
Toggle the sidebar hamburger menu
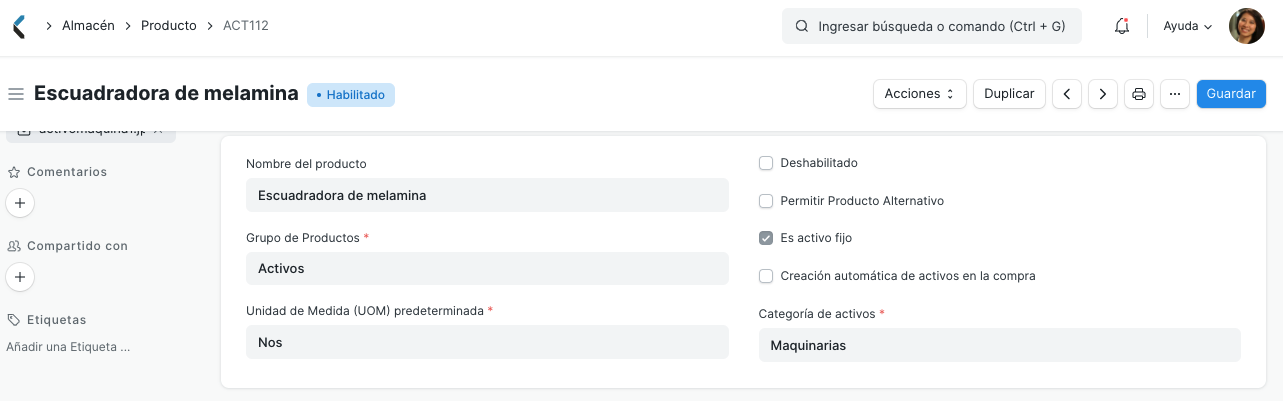click(x=15, y=94)
